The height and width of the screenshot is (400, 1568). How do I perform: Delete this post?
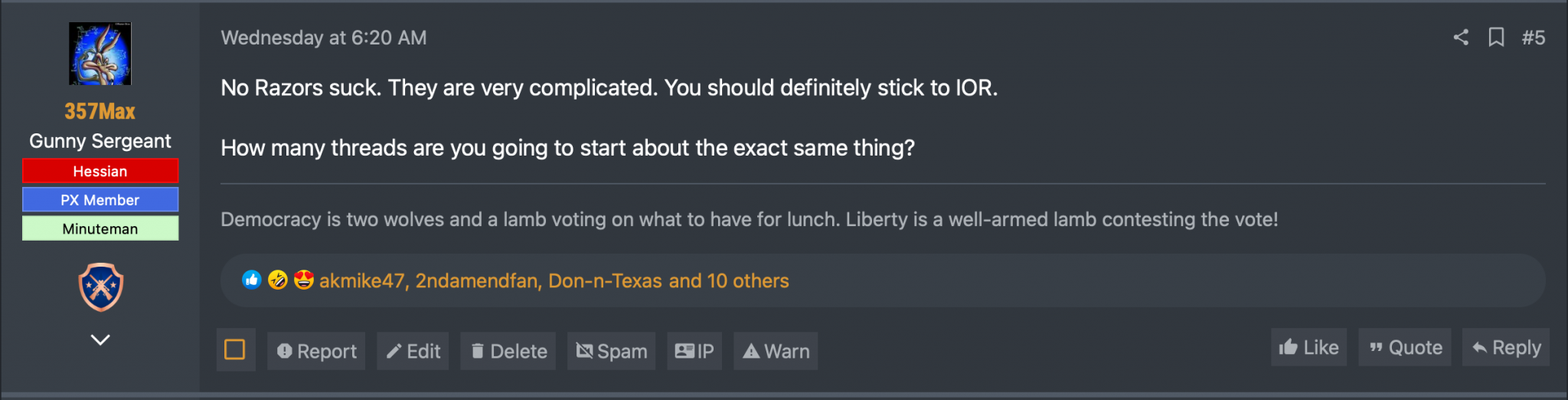tap(508, 351)
